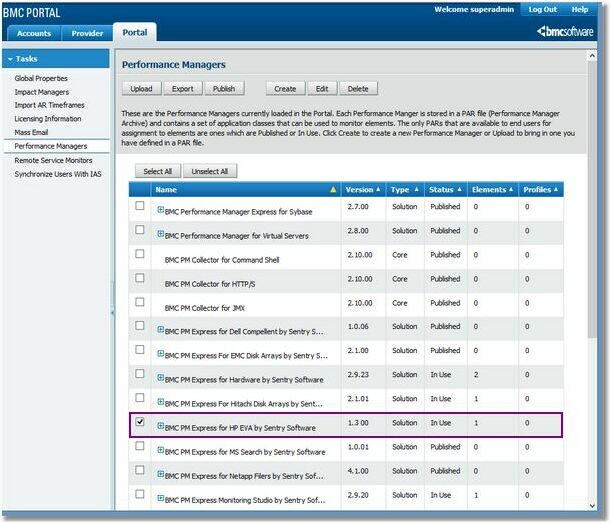Click the Create button
Screen dimensions: 611x524
click(285, 89)
